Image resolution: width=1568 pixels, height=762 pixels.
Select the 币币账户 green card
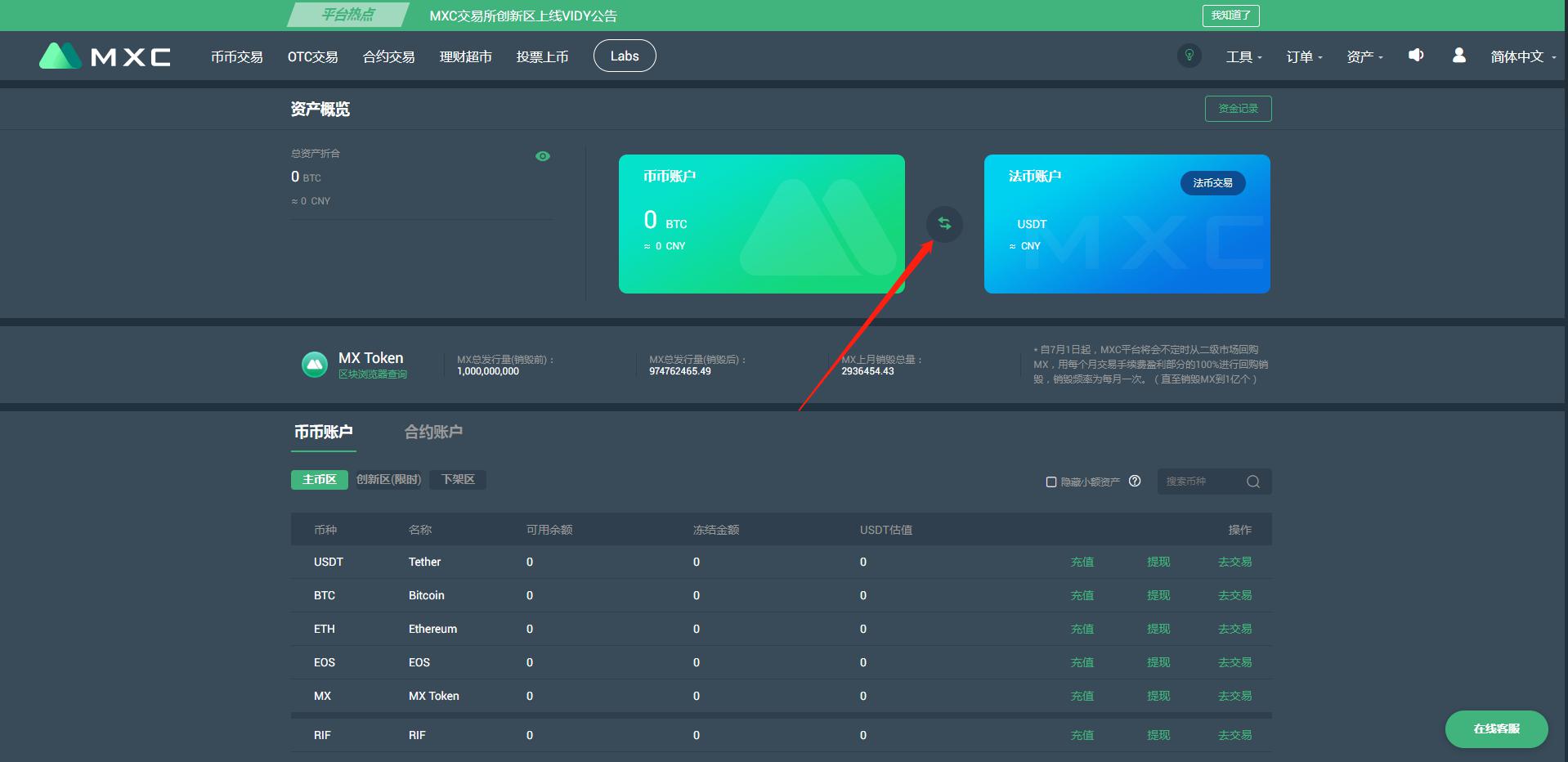762,224
